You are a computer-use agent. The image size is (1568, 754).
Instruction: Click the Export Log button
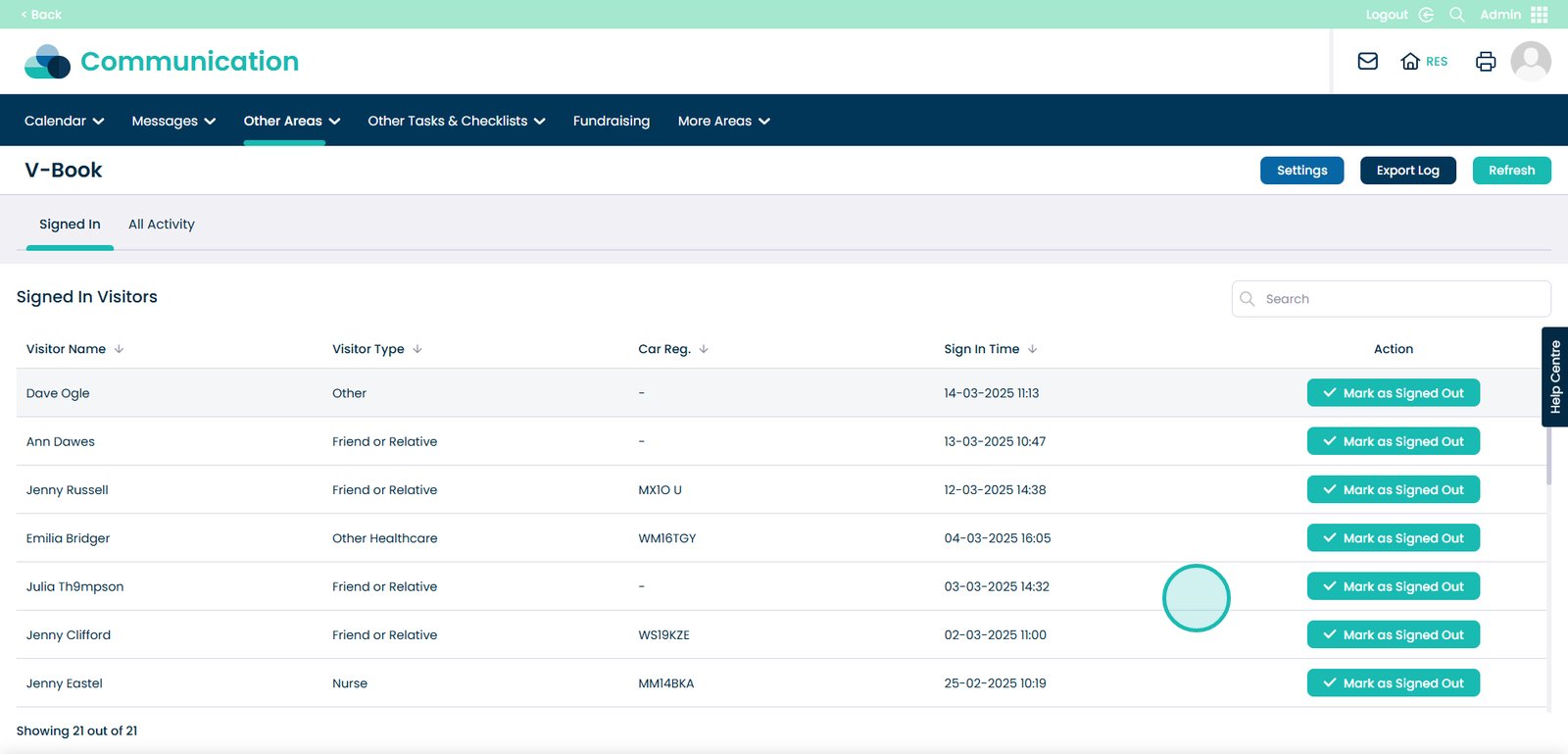click(x=1407, y=171)
